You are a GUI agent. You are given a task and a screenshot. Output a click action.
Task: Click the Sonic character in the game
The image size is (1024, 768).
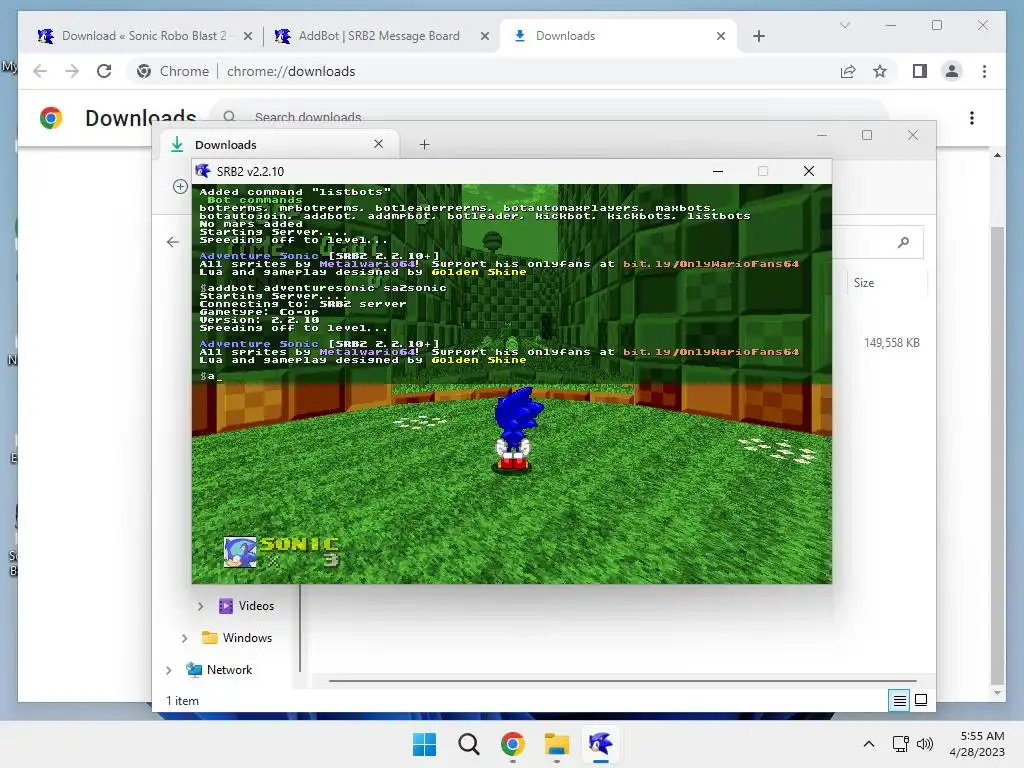[x=515, y=429]
